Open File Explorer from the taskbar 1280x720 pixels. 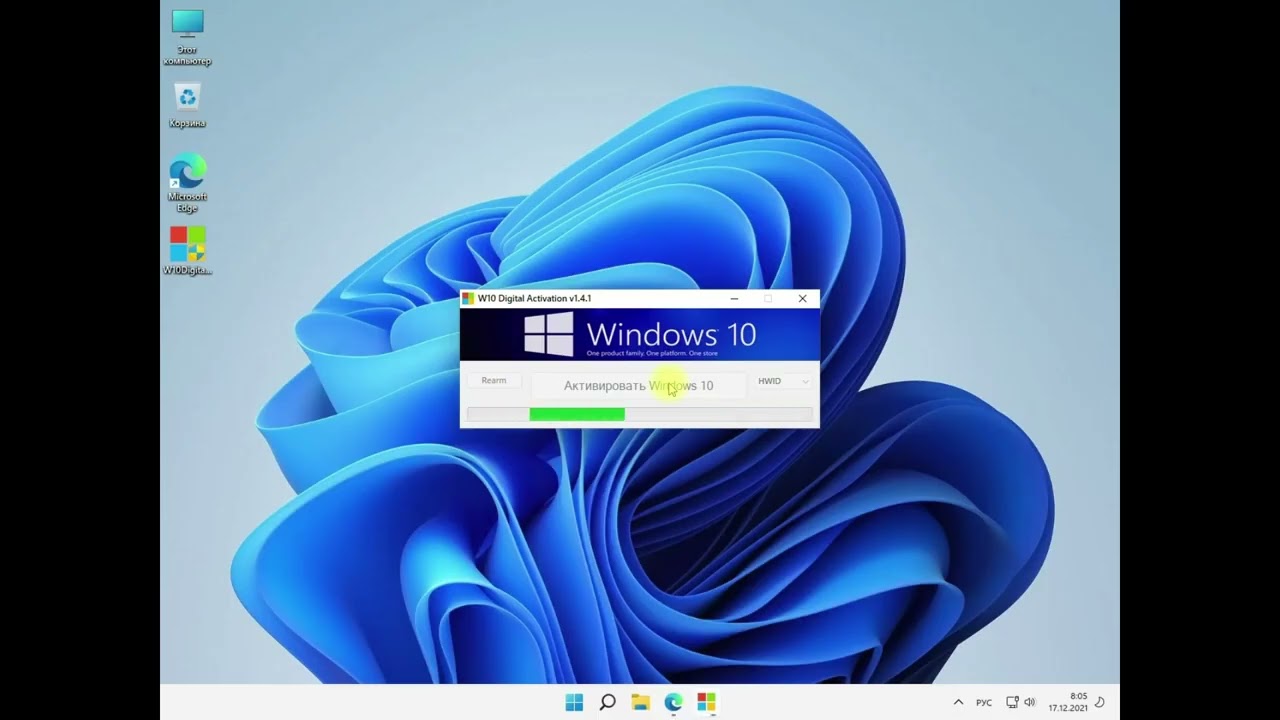(x=640, y=702)
